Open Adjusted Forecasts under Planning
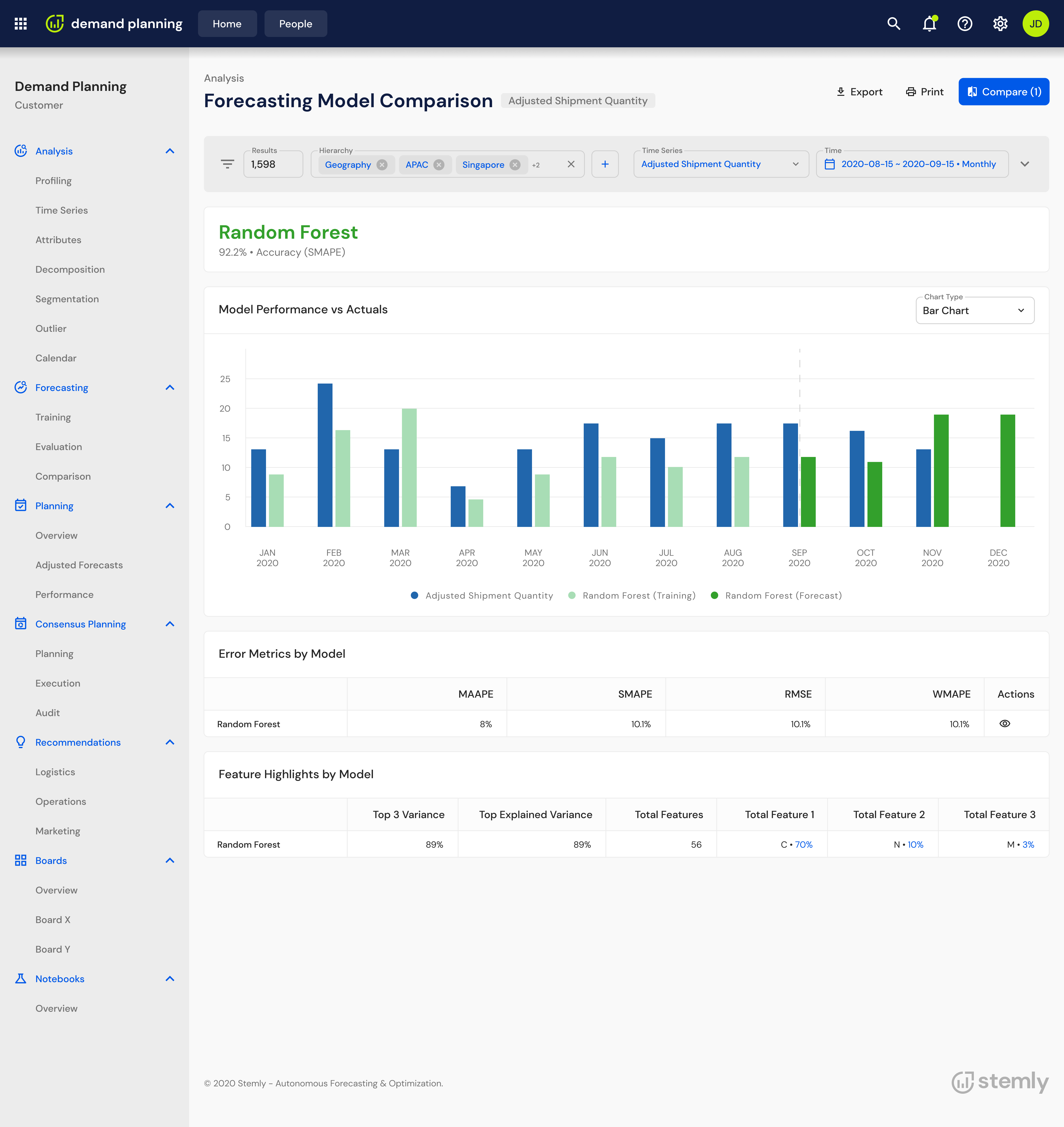The width and height of the screenshot is (1064, 1127). coord(79,565)
